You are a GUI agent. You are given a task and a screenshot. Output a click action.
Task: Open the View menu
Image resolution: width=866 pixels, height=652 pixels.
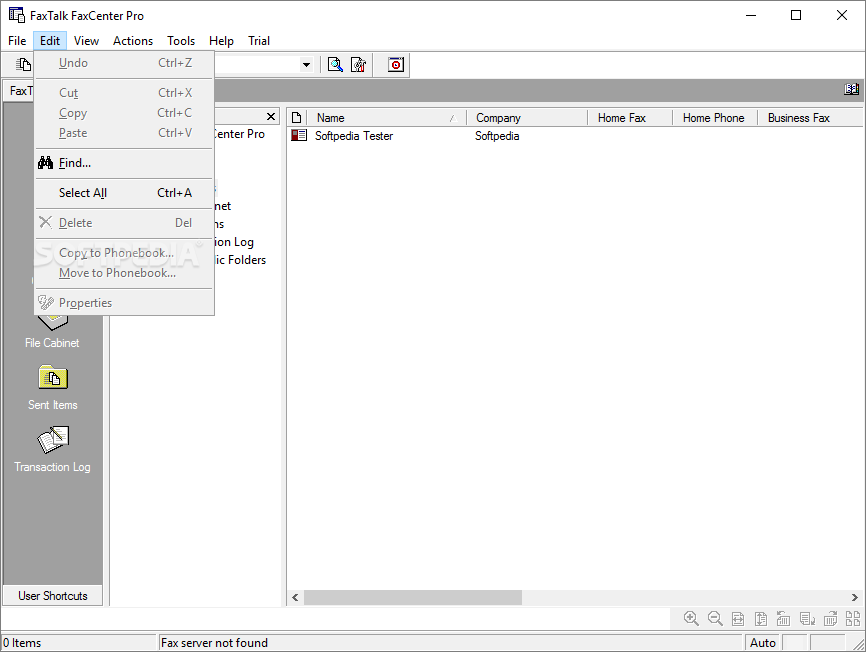(86, 41)
